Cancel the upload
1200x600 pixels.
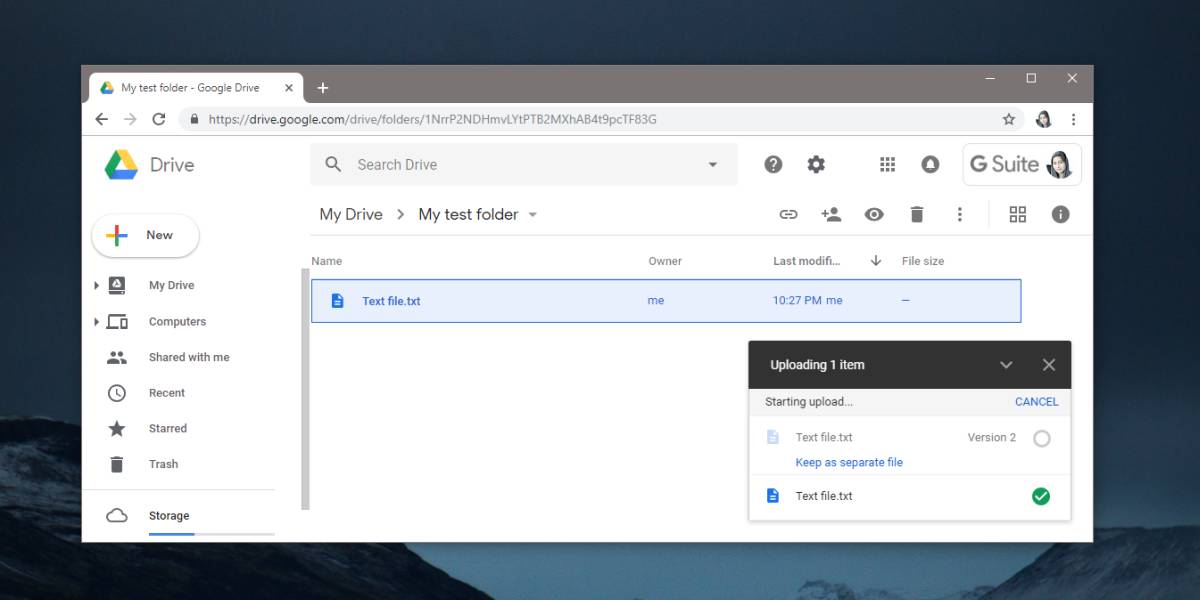[x=1036, y=402]
